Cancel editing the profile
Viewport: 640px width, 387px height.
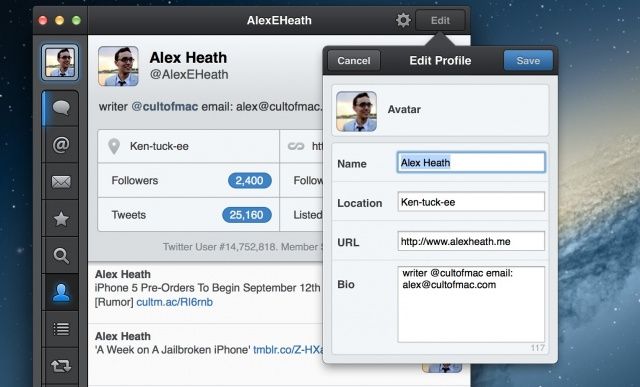click(354, 60)
